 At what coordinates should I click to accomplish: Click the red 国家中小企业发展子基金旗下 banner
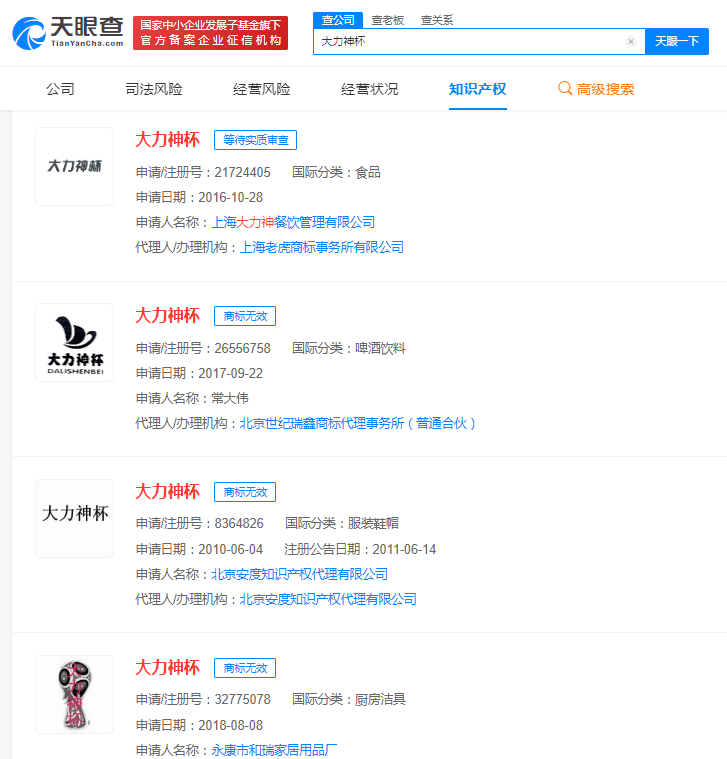(x=211, y=33)
